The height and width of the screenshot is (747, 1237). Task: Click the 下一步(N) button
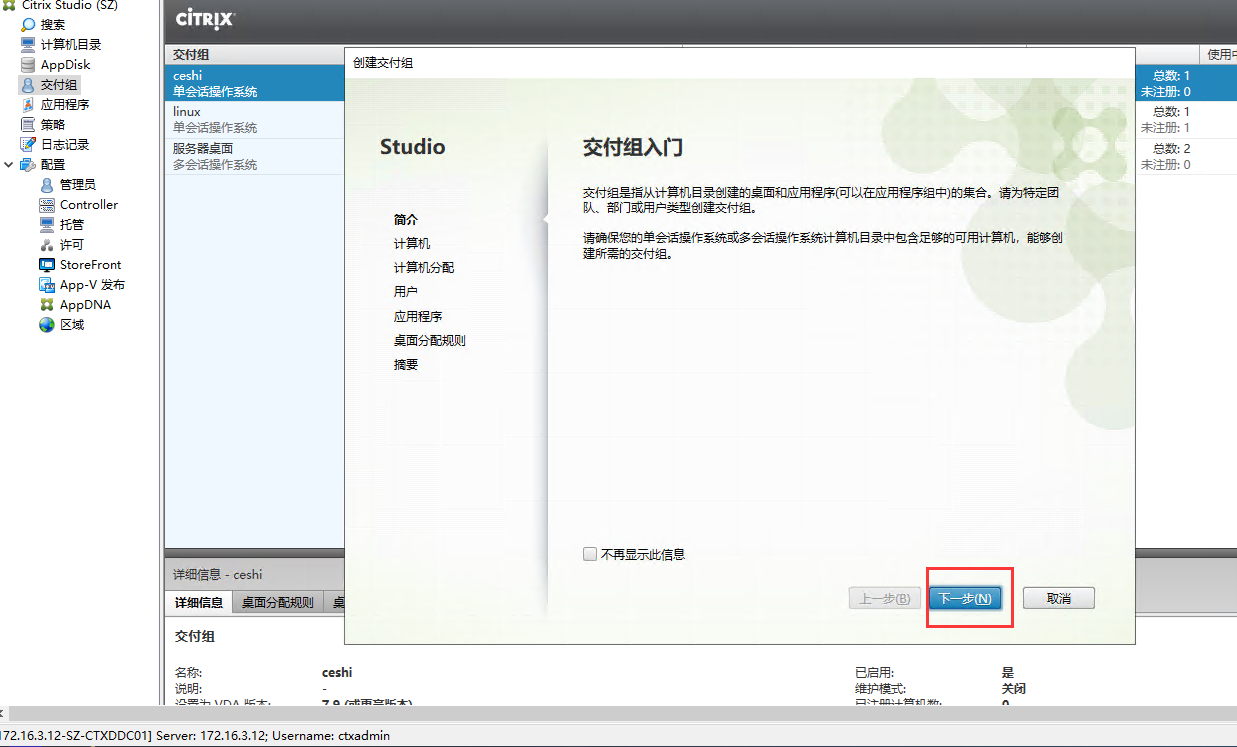click(x=966, y=597)
